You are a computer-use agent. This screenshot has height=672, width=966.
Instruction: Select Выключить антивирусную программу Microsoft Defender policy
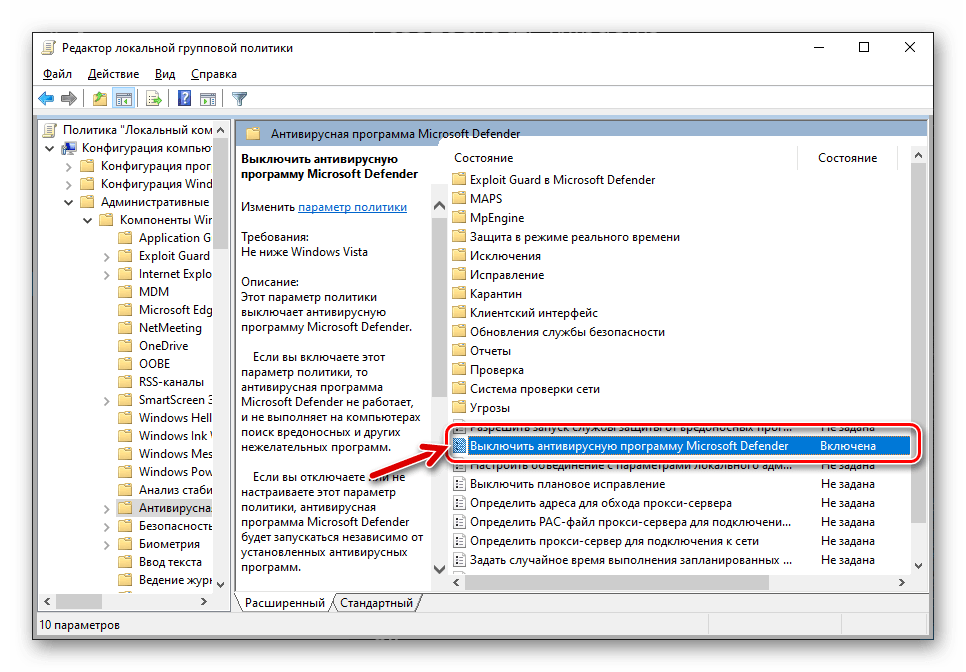click(681, 446)
